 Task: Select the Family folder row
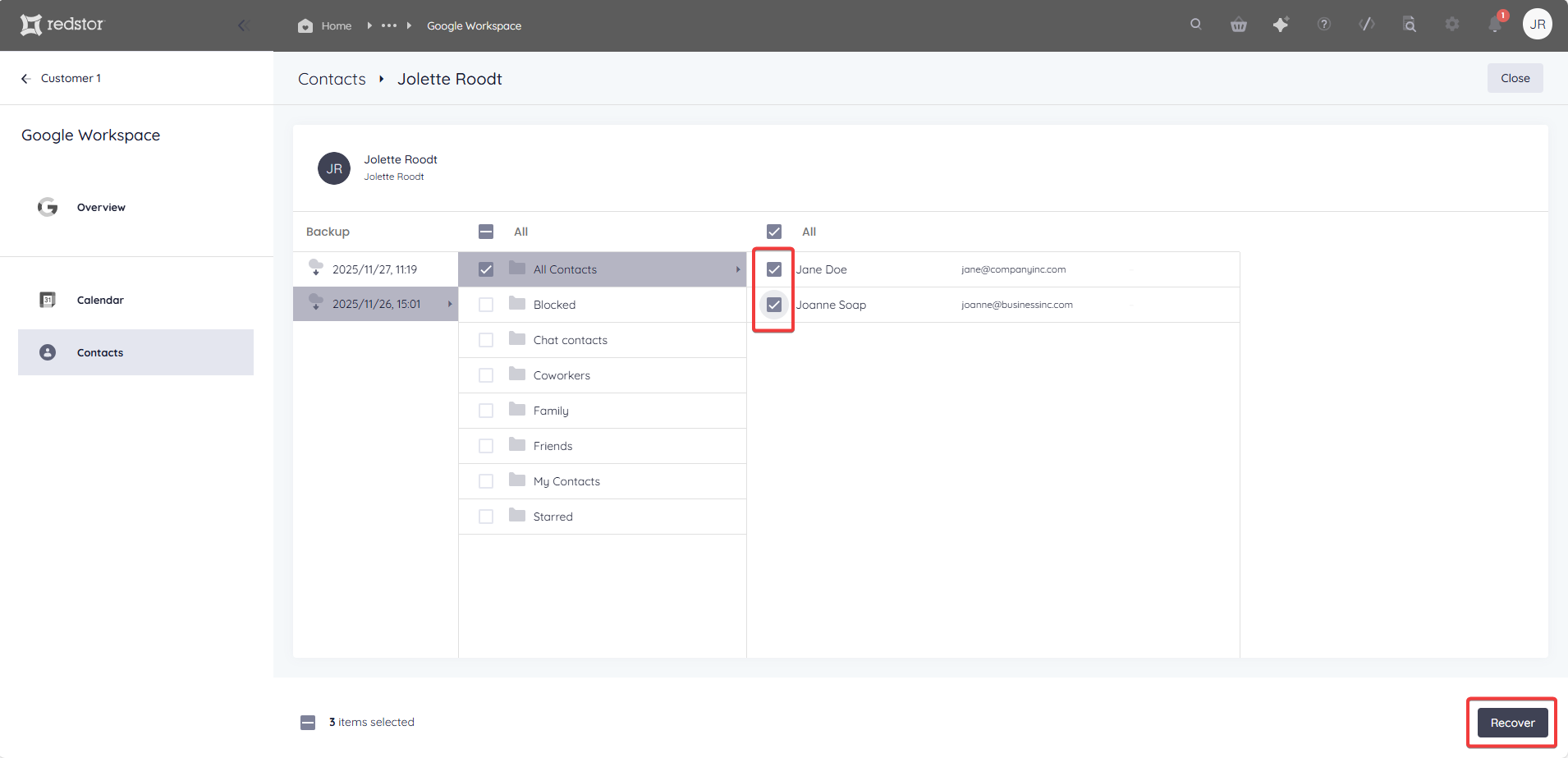602,411
